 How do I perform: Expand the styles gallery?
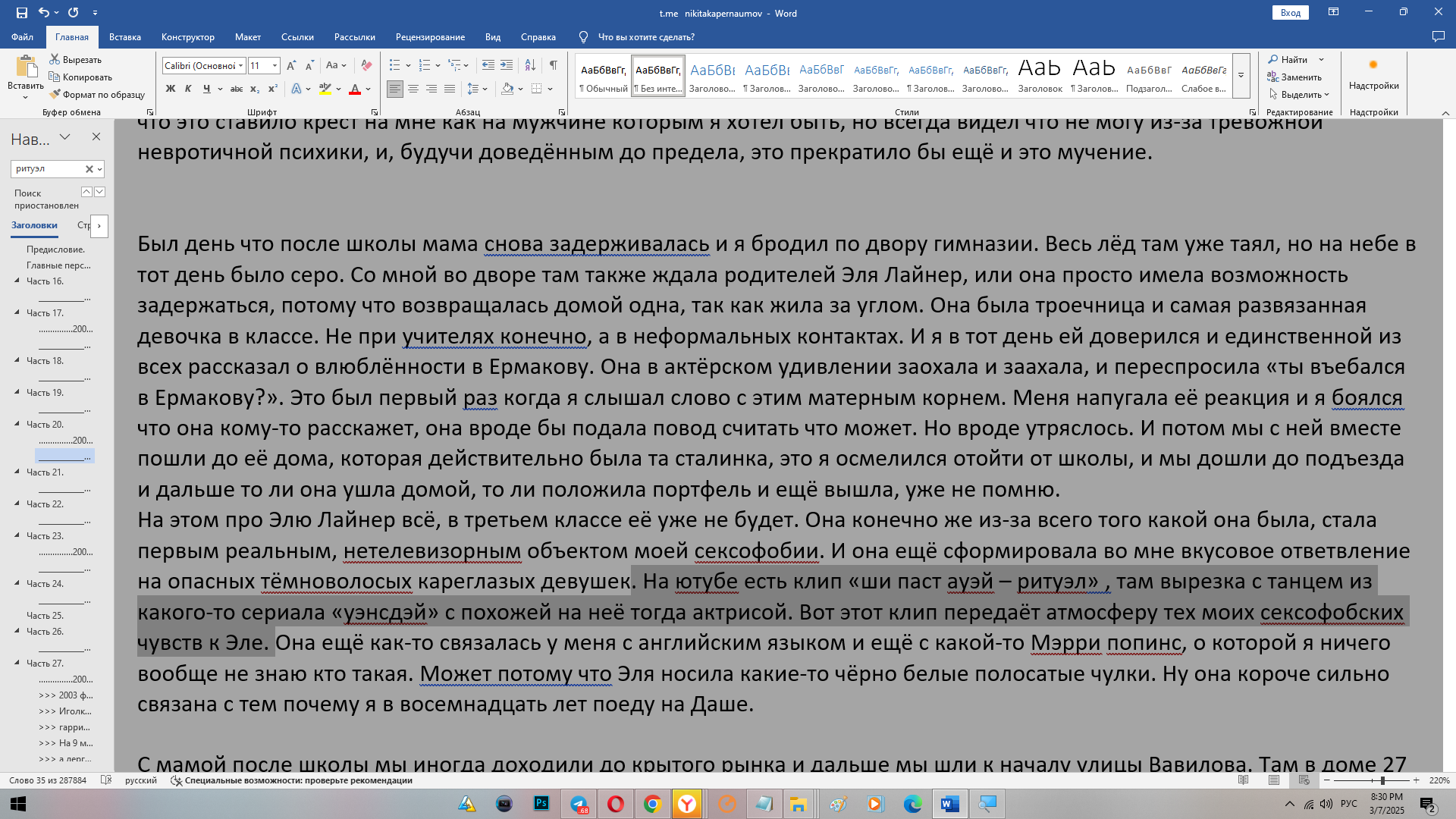tap(1241, 75)
